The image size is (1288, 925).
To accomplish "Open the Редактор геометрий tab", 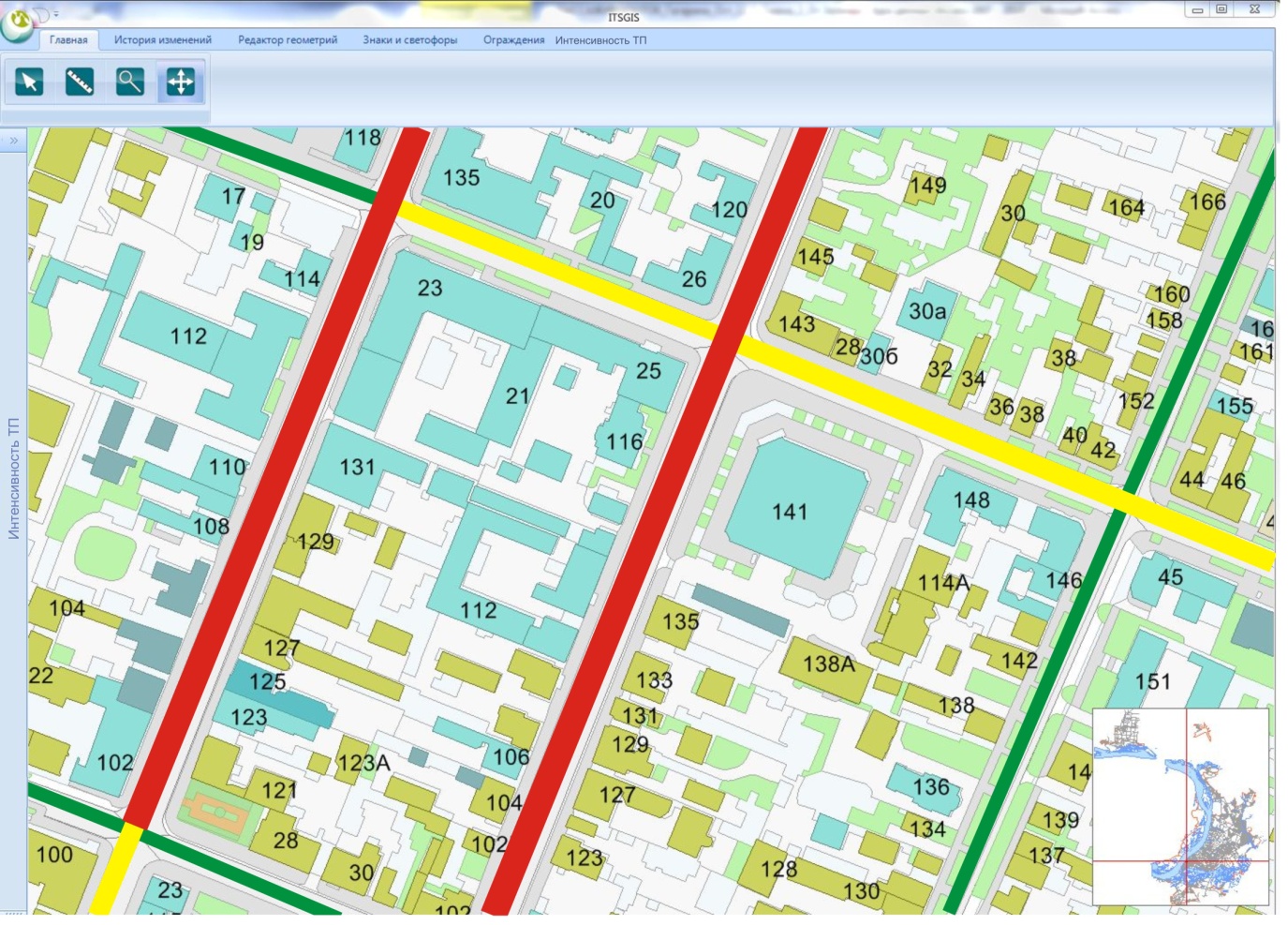I will click(288, 40).
